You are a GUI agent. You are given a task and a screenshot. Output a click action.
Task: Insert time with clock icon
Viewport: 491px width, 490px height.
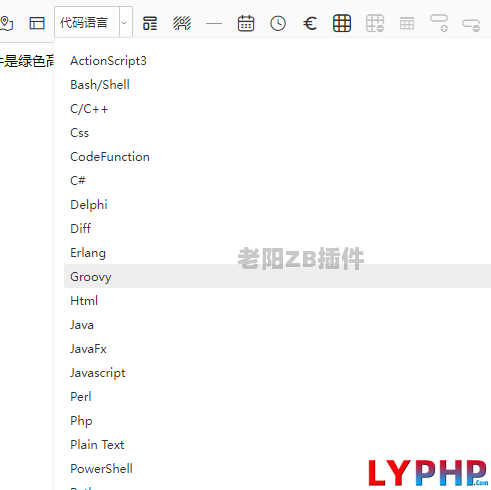tap(278, 23)
